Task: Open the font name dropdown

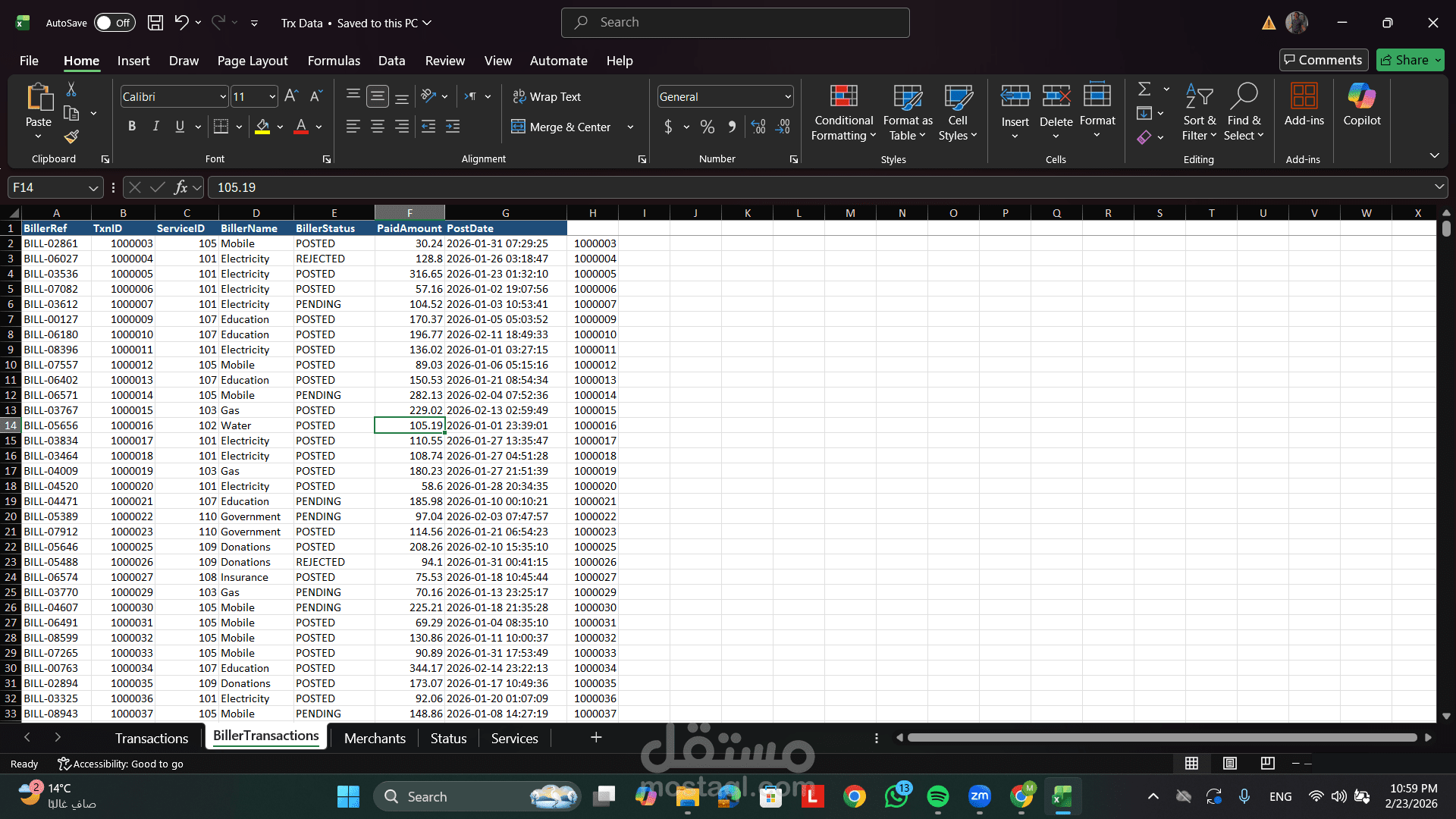Action: [223, 96]
